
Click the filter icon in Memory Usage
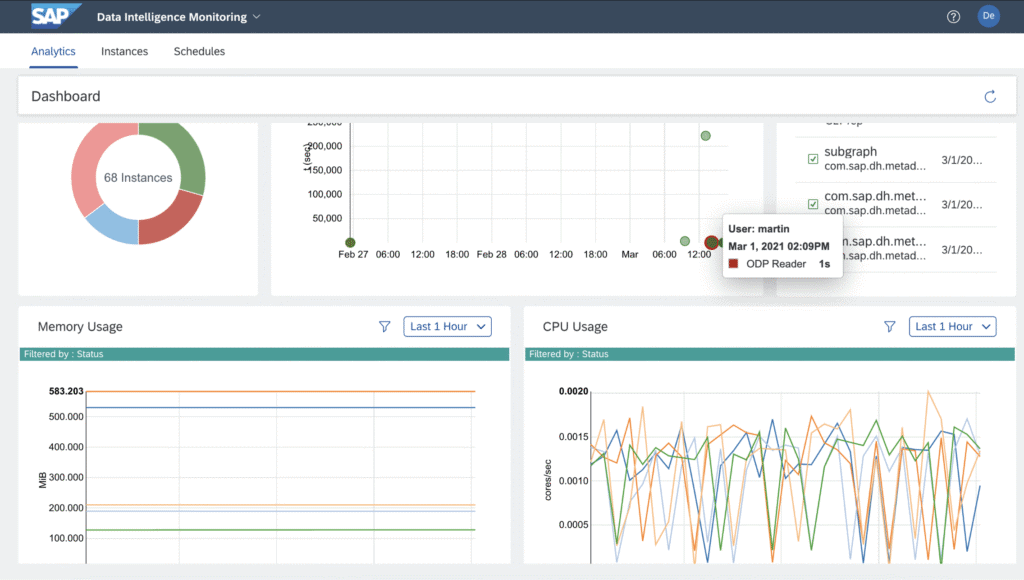[384, 326]
